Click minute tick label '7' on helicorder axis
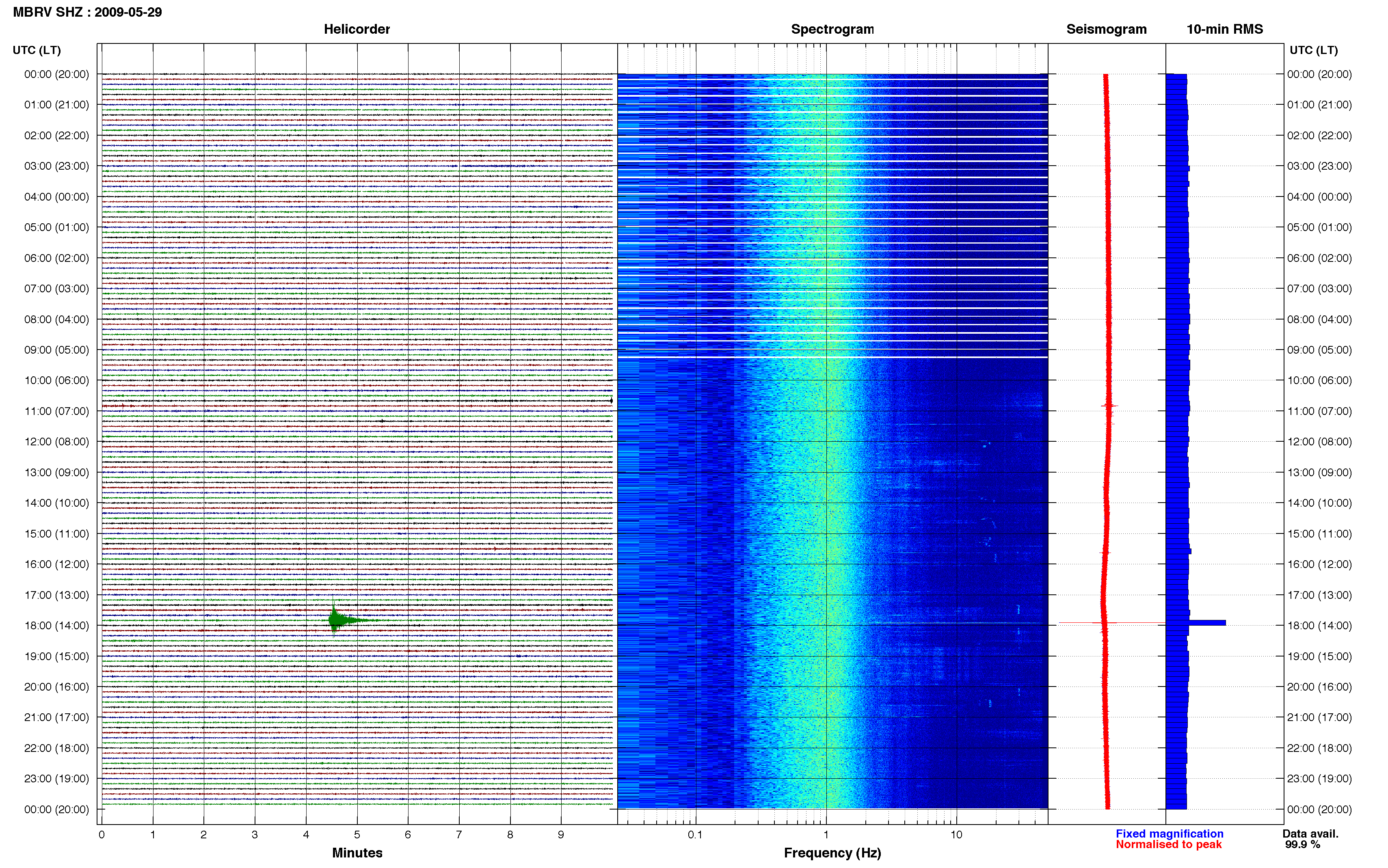 coord(458,835)
